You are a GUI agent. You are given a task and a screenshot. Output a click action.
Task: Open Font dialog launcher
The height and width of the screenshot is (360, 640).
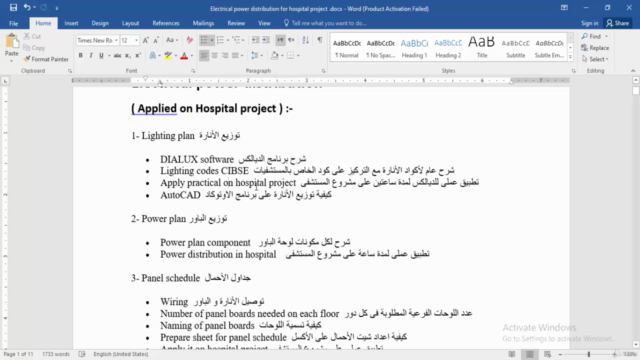coord(193,71)
